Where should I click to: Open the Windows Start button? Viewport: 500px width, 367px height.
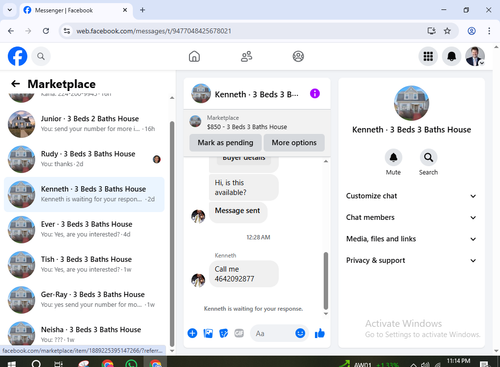11,364
